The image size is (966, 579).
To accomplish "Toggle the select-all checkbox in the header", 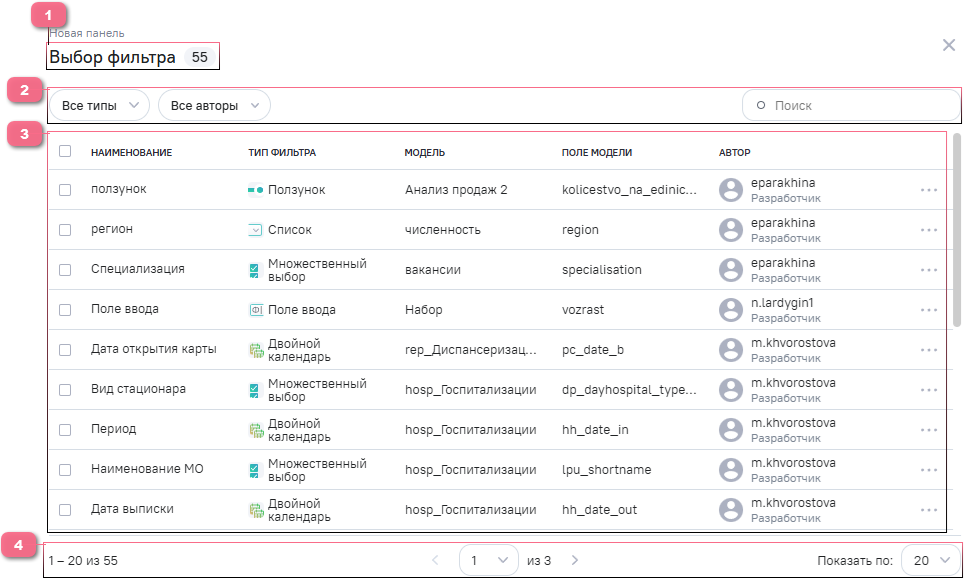I will (x=65, y=152).
